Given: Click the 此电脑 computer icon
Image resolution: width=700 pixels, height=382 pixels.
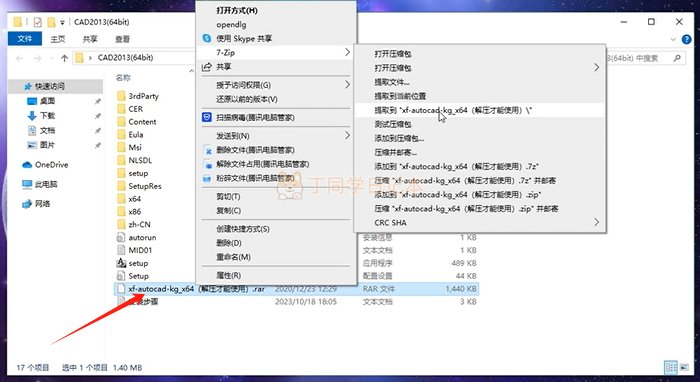Looking at the screenshot, I should coord(27,184).
